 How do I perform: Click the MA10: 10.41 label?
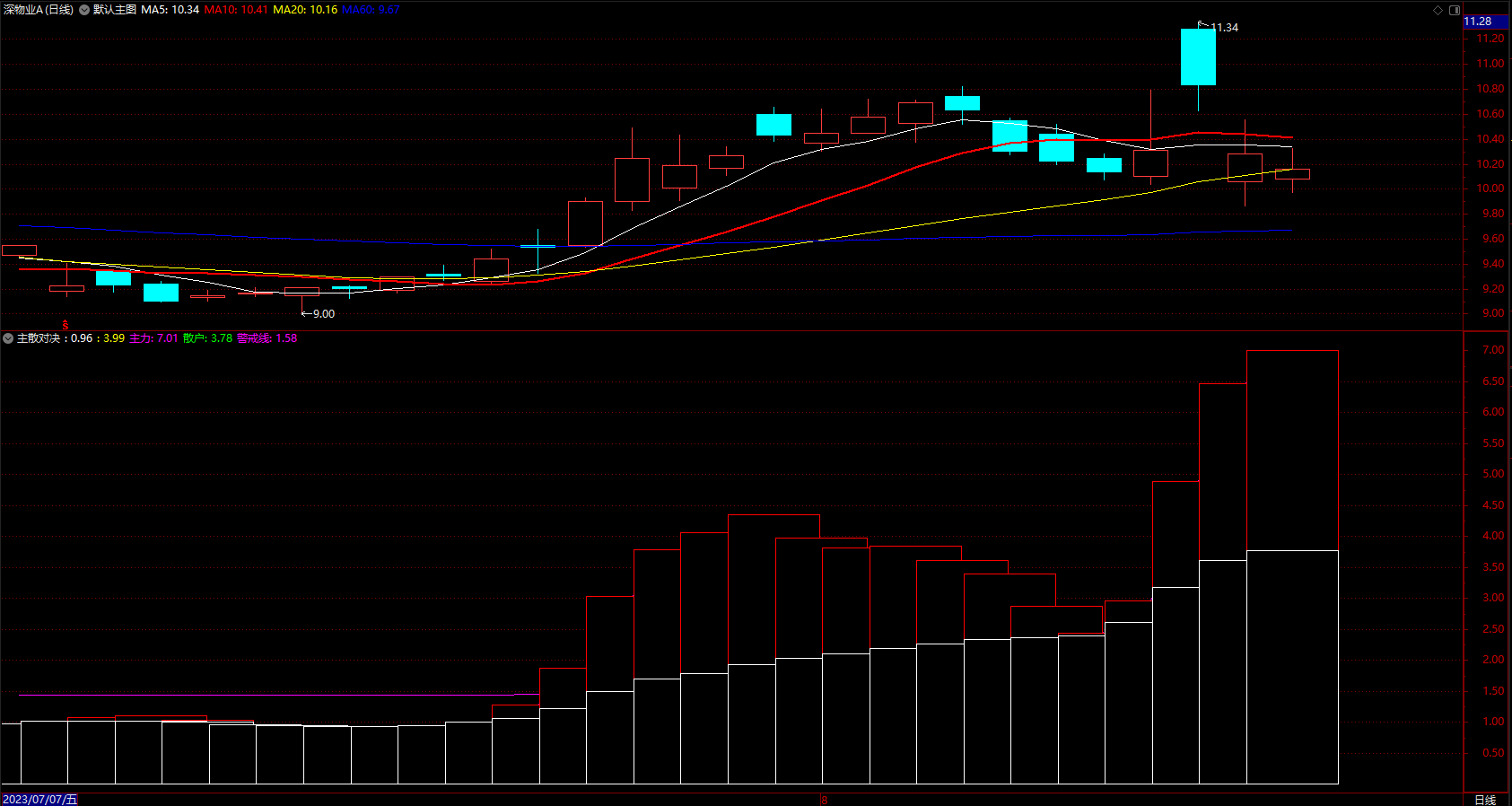[236, 10]
